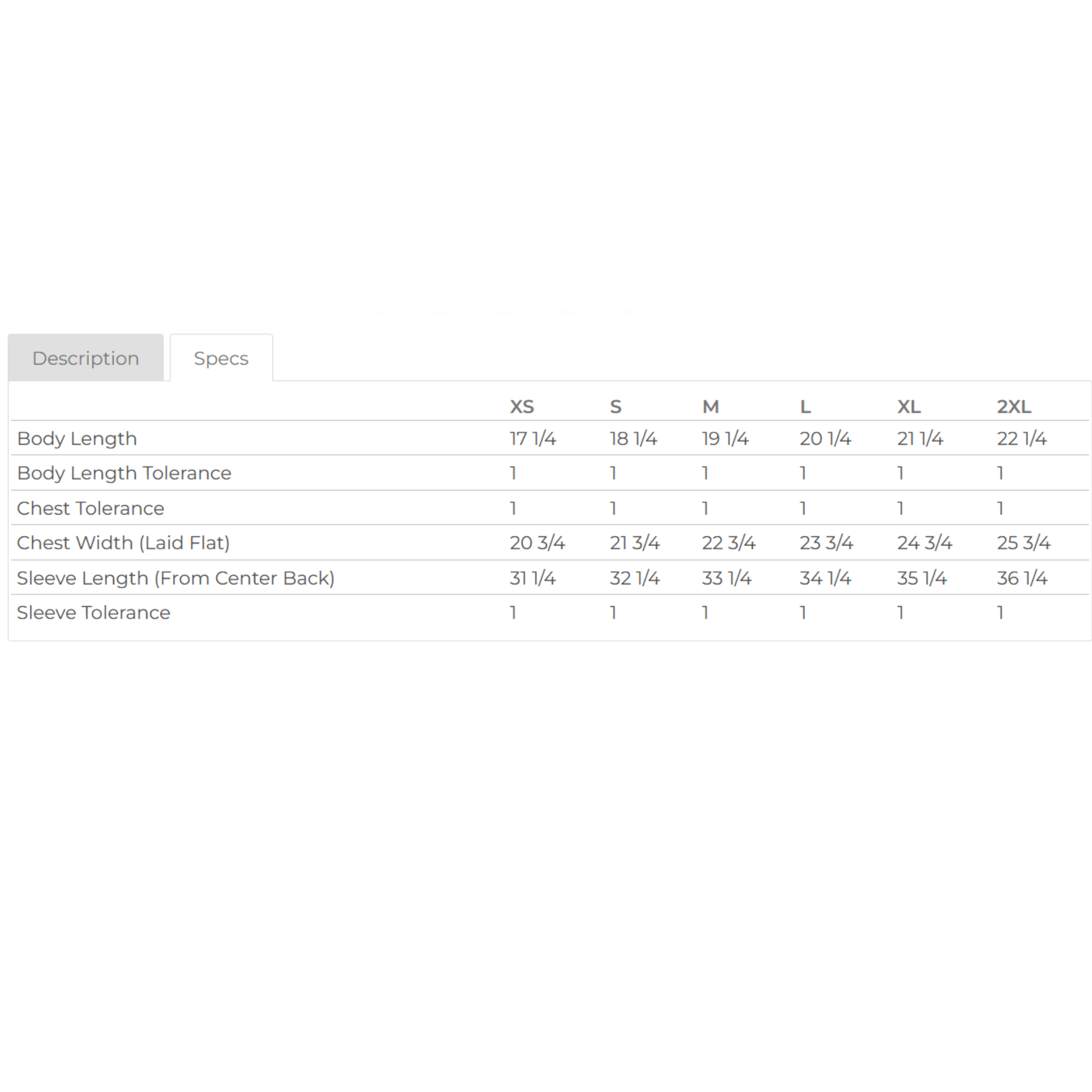1092x1092 pixels.
Task: Select the Sleeve Tolerance row label
Action: click(x=93, y=613)
